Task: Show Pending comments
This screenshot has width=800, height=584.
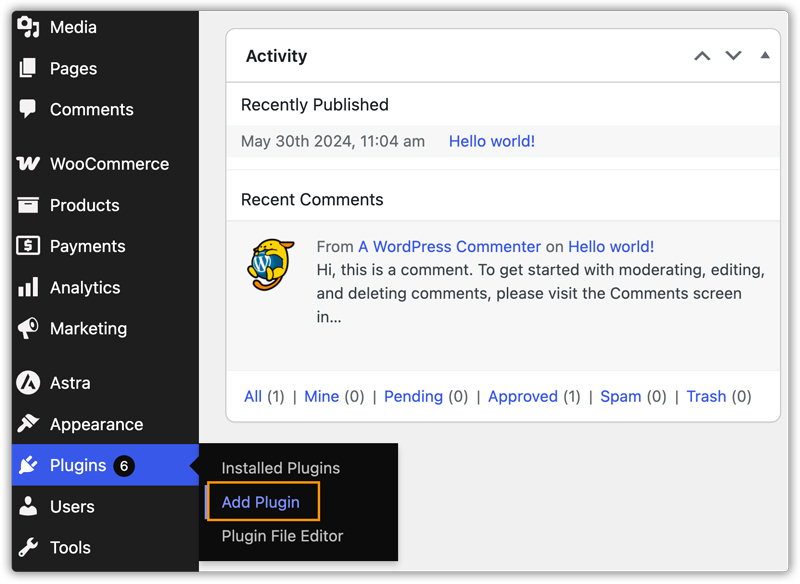Action: pyautogui.click(x=413, y=396)
